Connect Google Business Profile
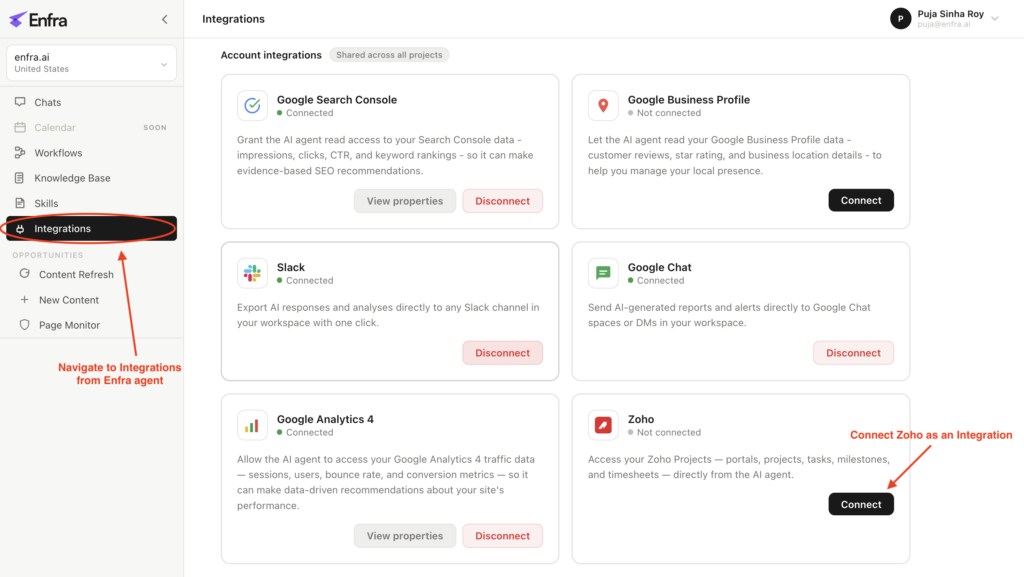The image size is (1024, 577). click(861, 200)
